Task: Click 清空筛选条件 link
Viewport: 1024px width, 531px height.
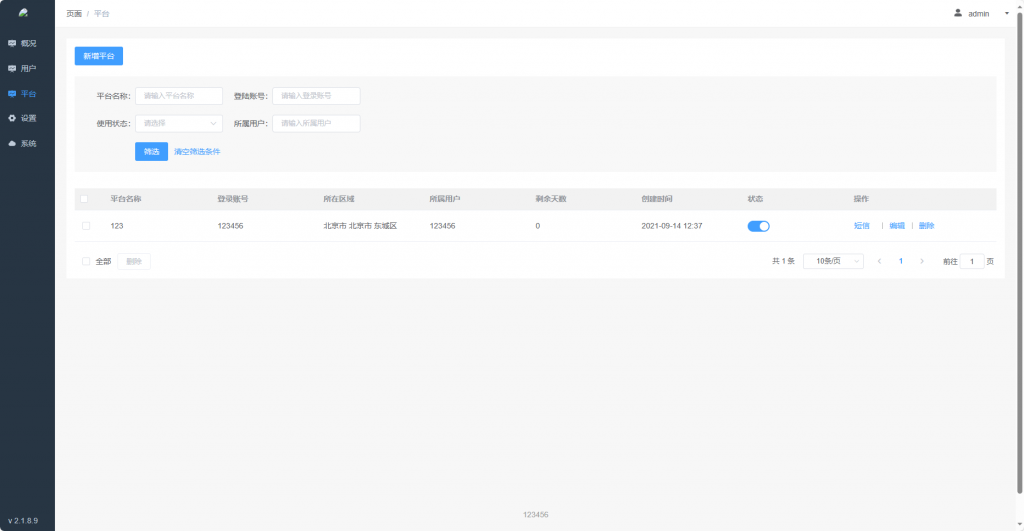Action: point(197,152)
